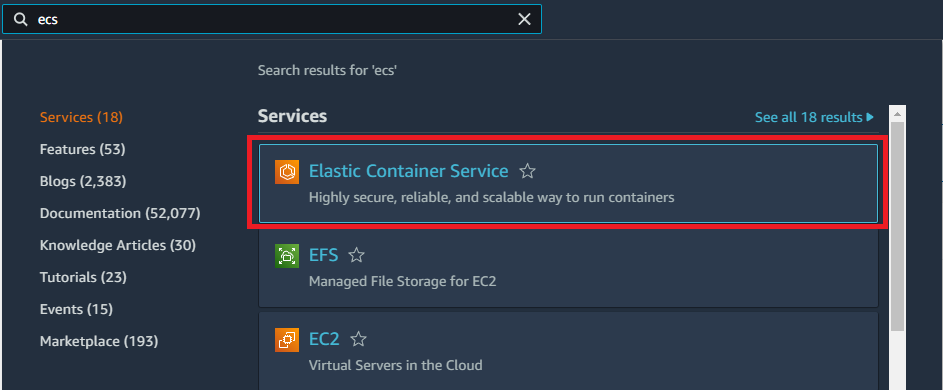Viewport: 943px width, 390px height.
Task: Open the Marketplace (193) category
Action: pyautogui.click(x=99, y=341)
